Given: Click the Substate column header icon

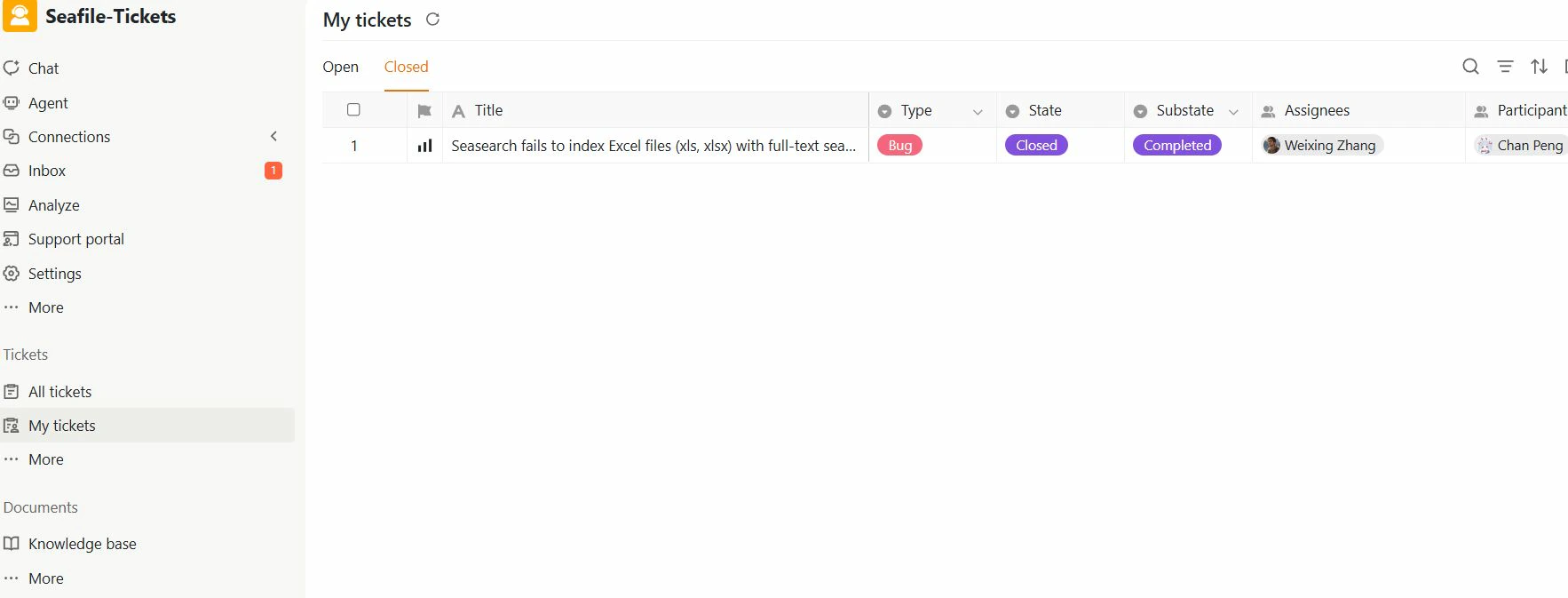Looking at the screenshot, I should pyautogui.click(x=1140, y=111).
